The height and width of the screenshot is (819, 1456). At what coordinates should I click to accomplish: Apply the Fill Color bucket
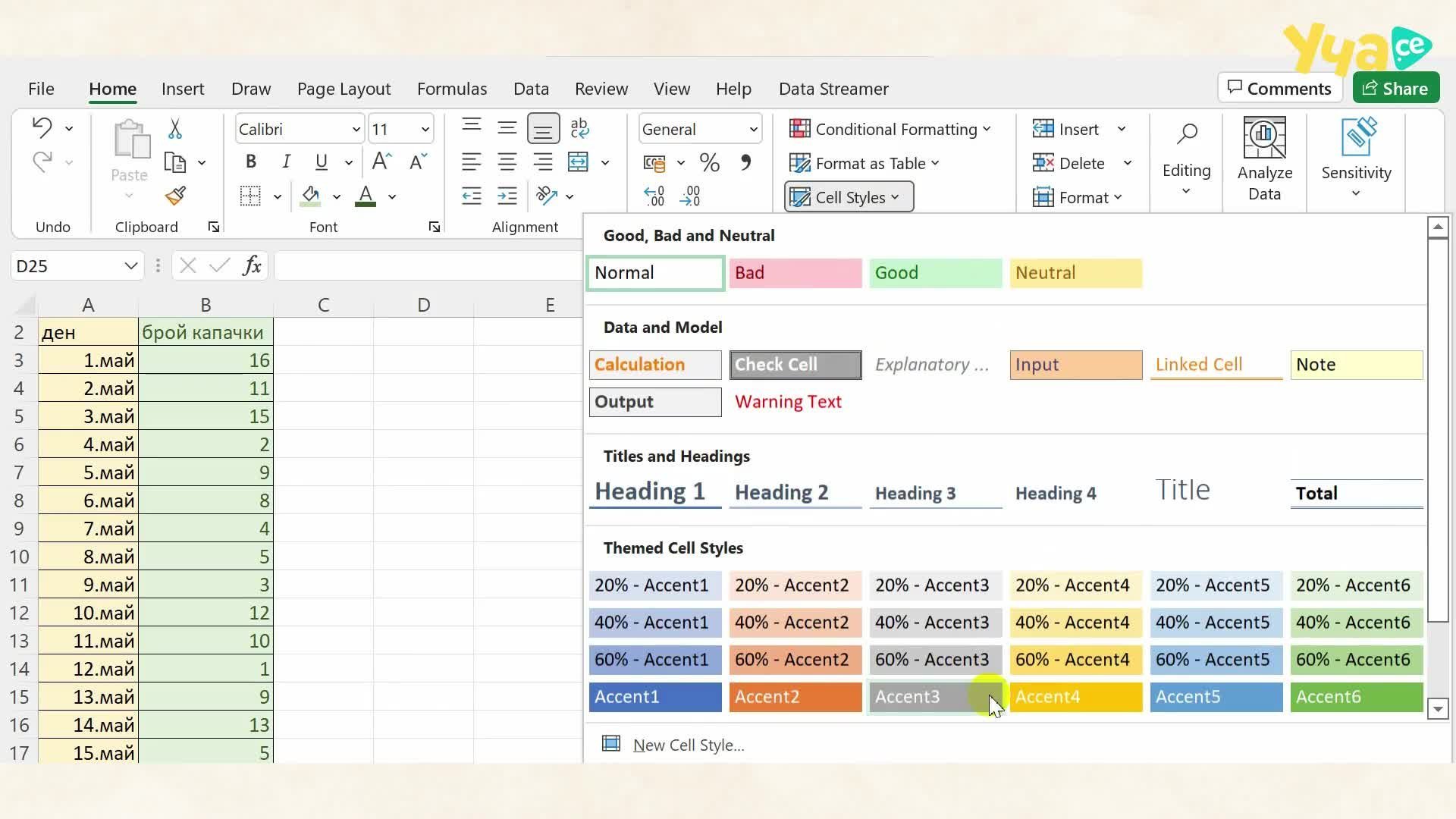(310, 196)
